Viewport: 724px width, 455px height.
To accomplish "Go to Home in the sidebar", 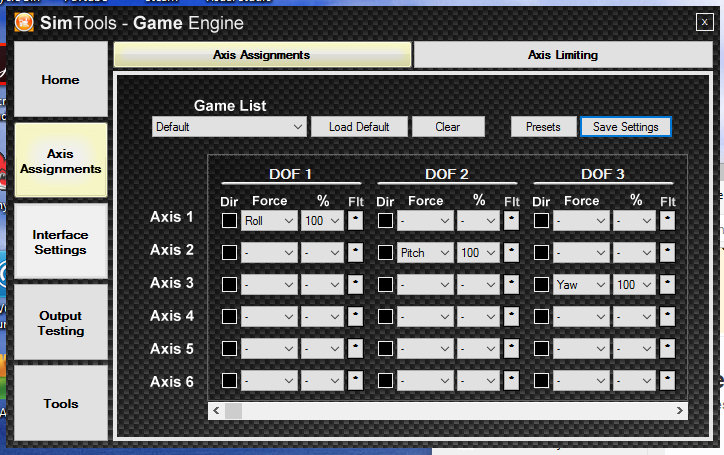I will coord(60,79).
